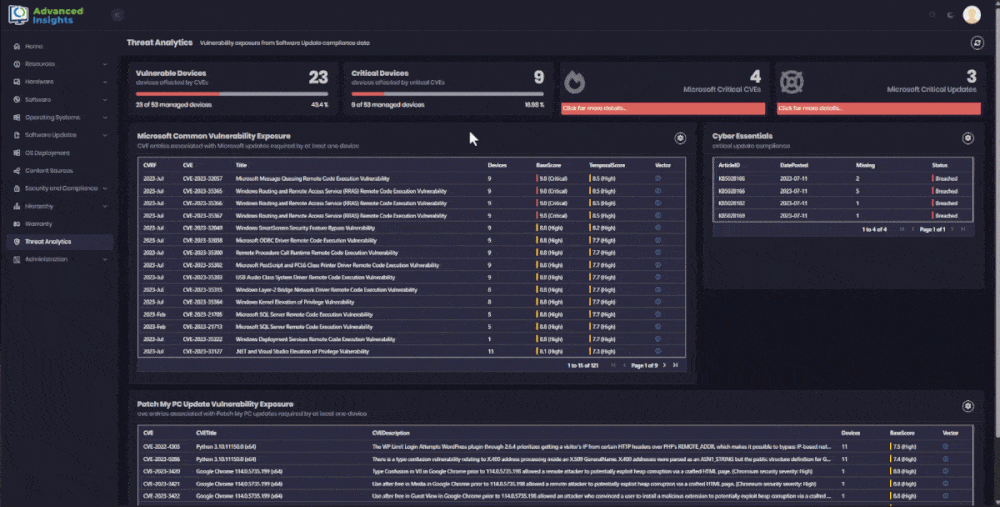The width and height of the screenshot is (1000, 507).
Task: Select Windows Deployment Services vulnerability row title
Action: [x=315, y=339]
